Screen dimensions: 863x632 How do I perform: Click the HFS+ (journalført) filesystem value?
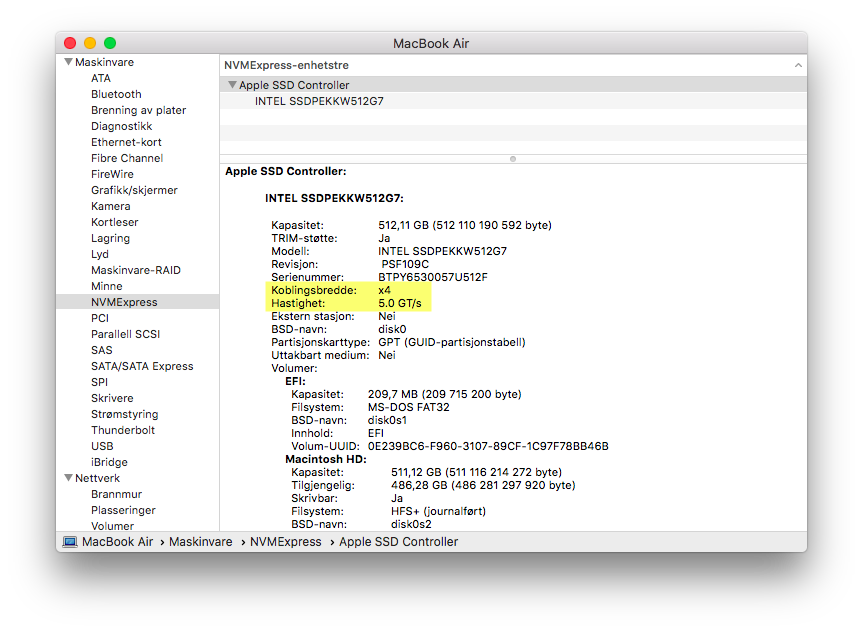tap(438, 511)
